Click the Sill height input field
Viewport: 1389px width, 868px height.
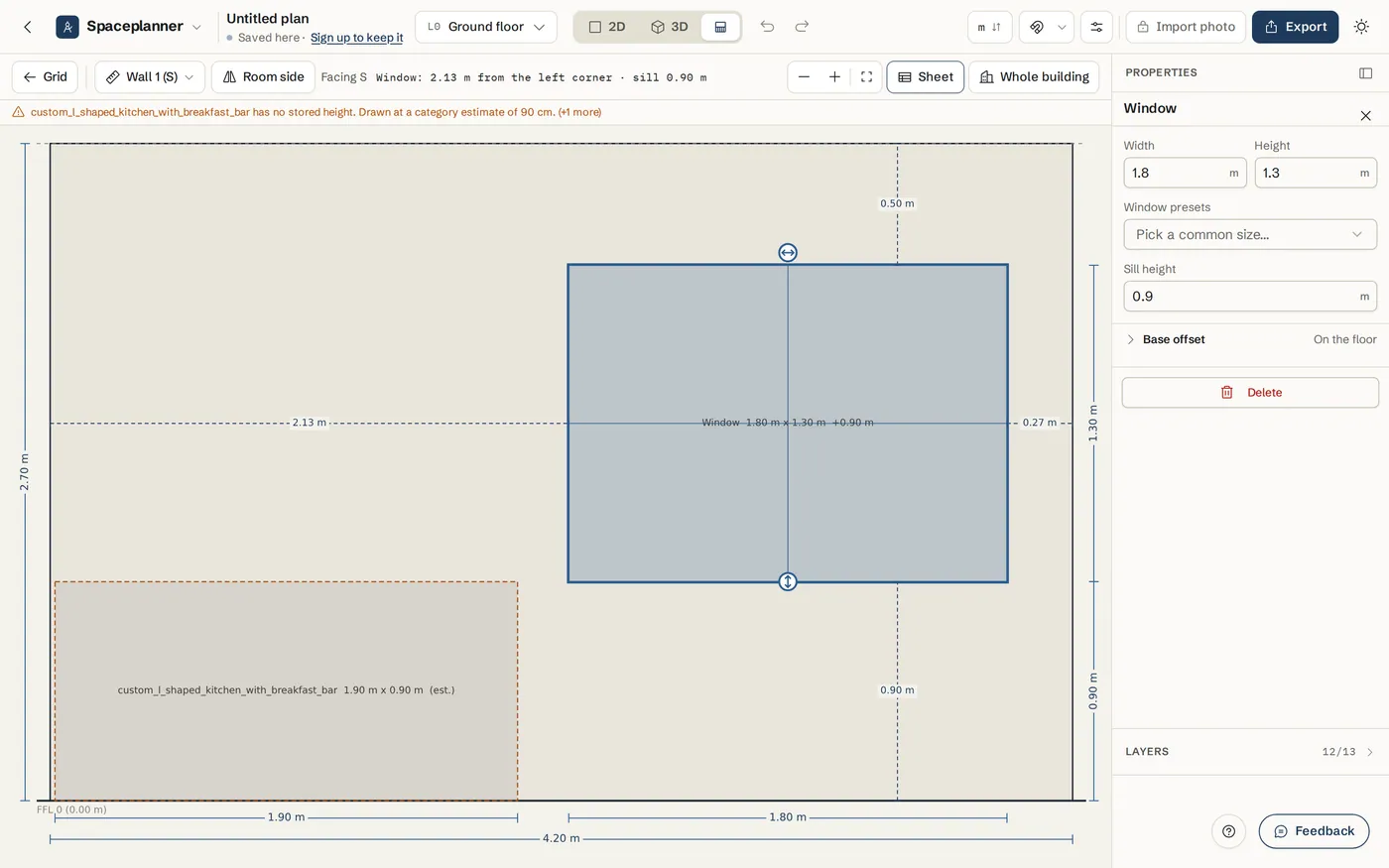(1250, 296)
